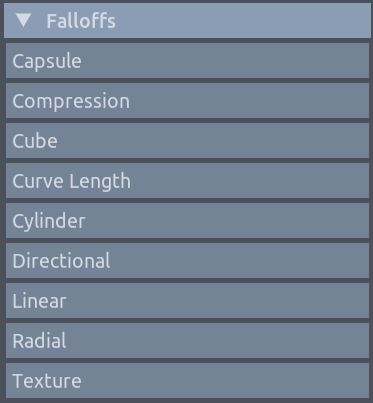The height and width of the screenshot is (403, 373).
Task: Activate the Directional row in Falloffs
Action: coord(187,261)
